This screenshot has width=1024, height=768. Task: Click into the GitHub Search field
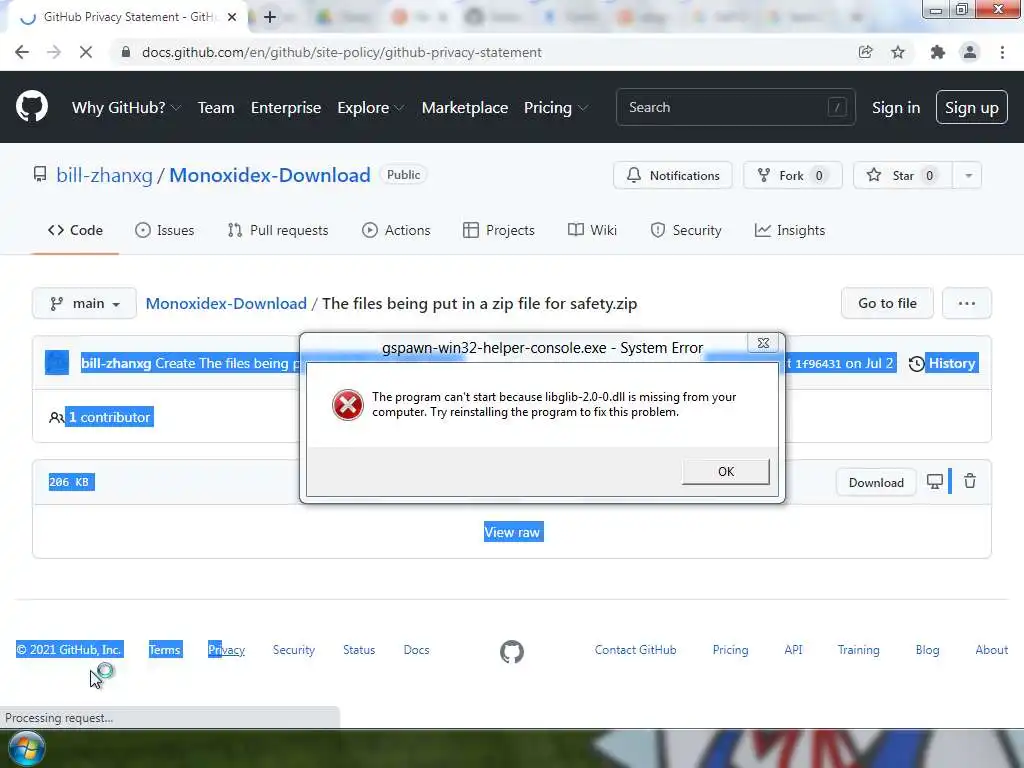click(735, 107)
